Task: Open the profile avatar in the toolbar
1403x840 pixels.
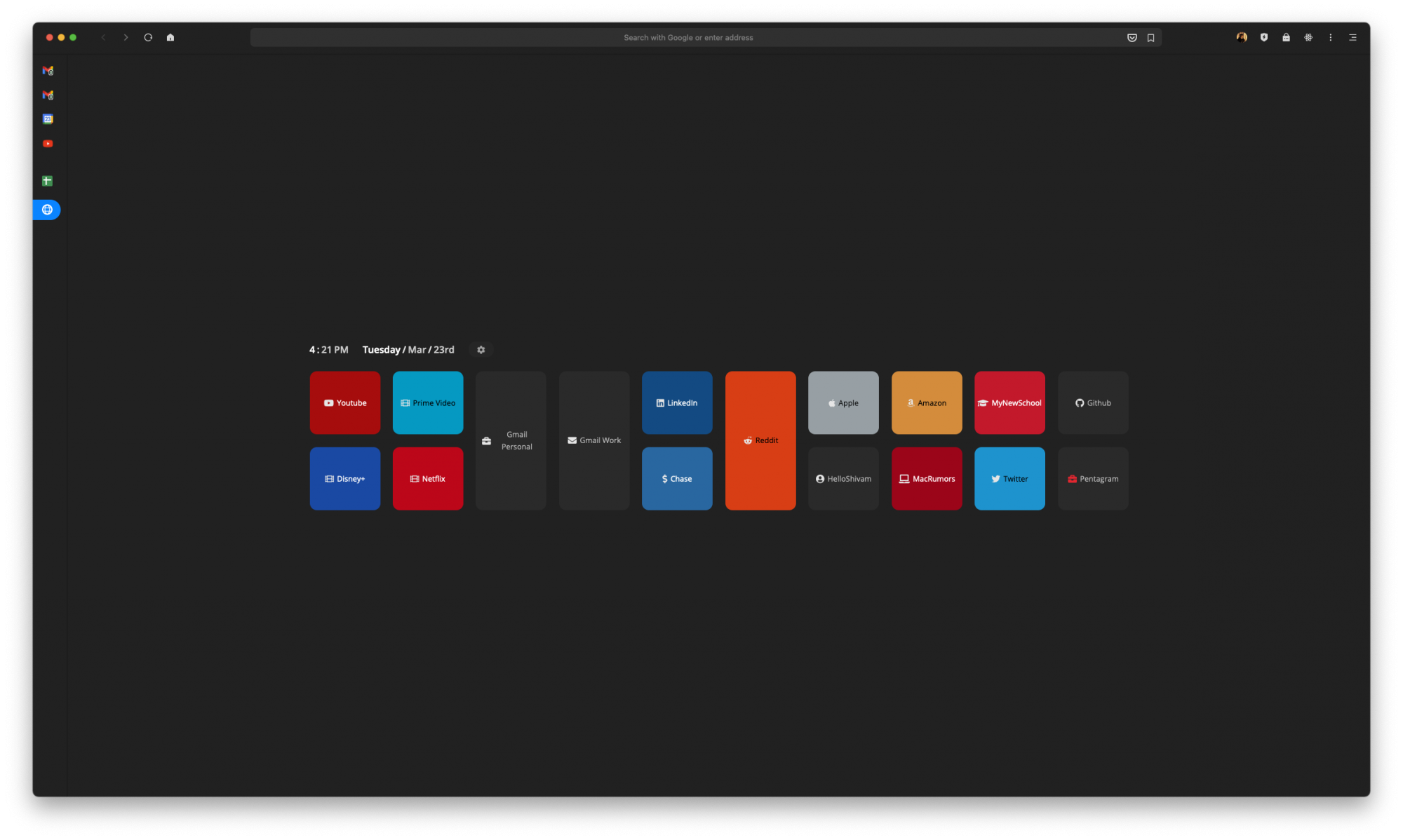Action: click(x=1242, y=38)
